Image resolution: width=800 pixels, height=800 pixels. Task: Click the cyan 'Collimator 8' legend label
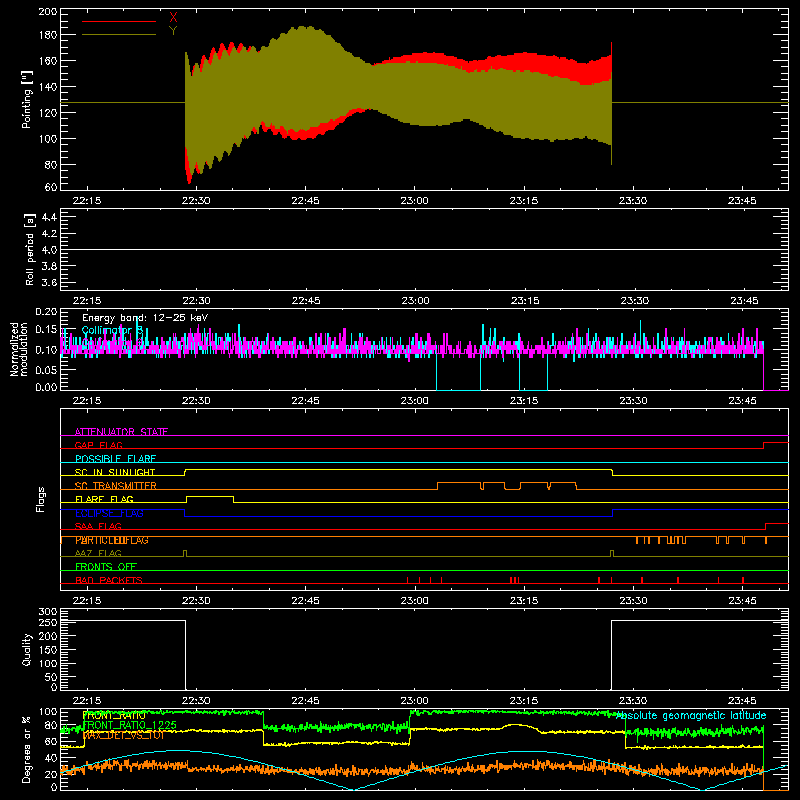coord(112,331)
